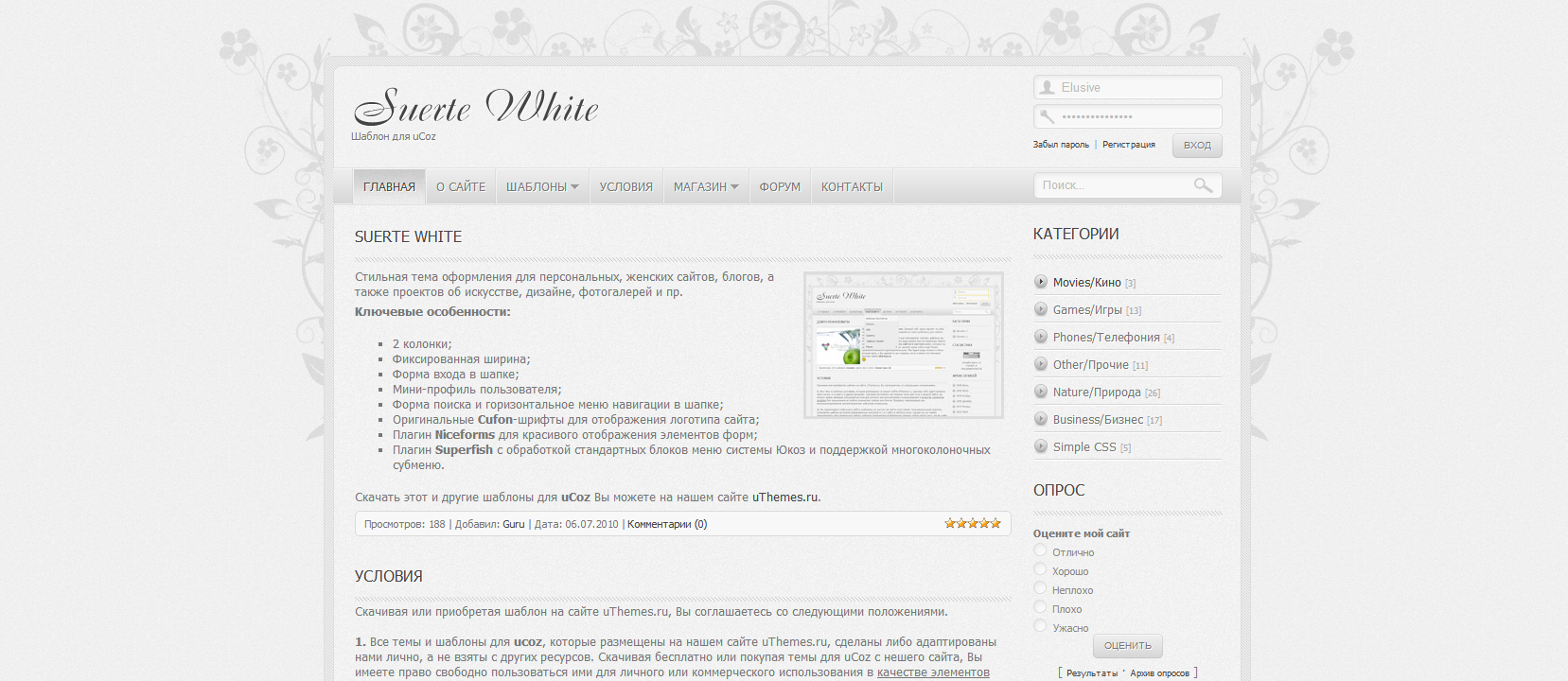Click the arrow bullet beside Simple CSS
The image size is (1568, 681).
click(x=1041, y=446)
